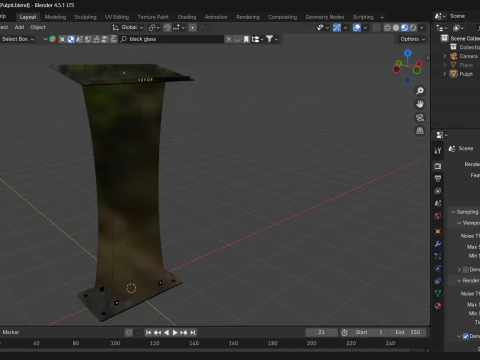Play animation in reverse
Screen dimensions: 480x360
[x=166, y=332]
